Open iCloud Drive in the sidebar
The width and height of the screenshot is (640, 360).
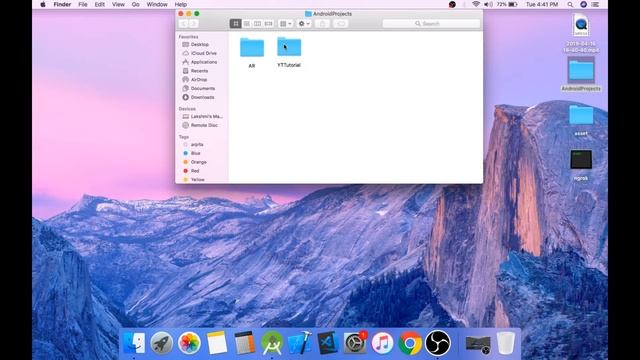coord(202,53)
